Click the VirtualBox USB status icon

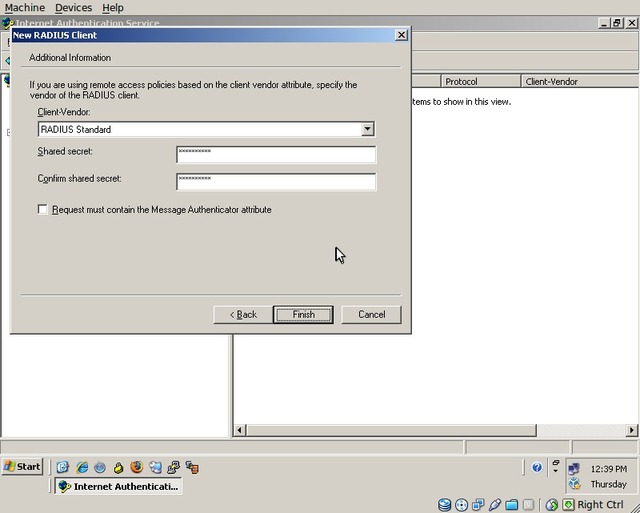[x=495, y=505]
